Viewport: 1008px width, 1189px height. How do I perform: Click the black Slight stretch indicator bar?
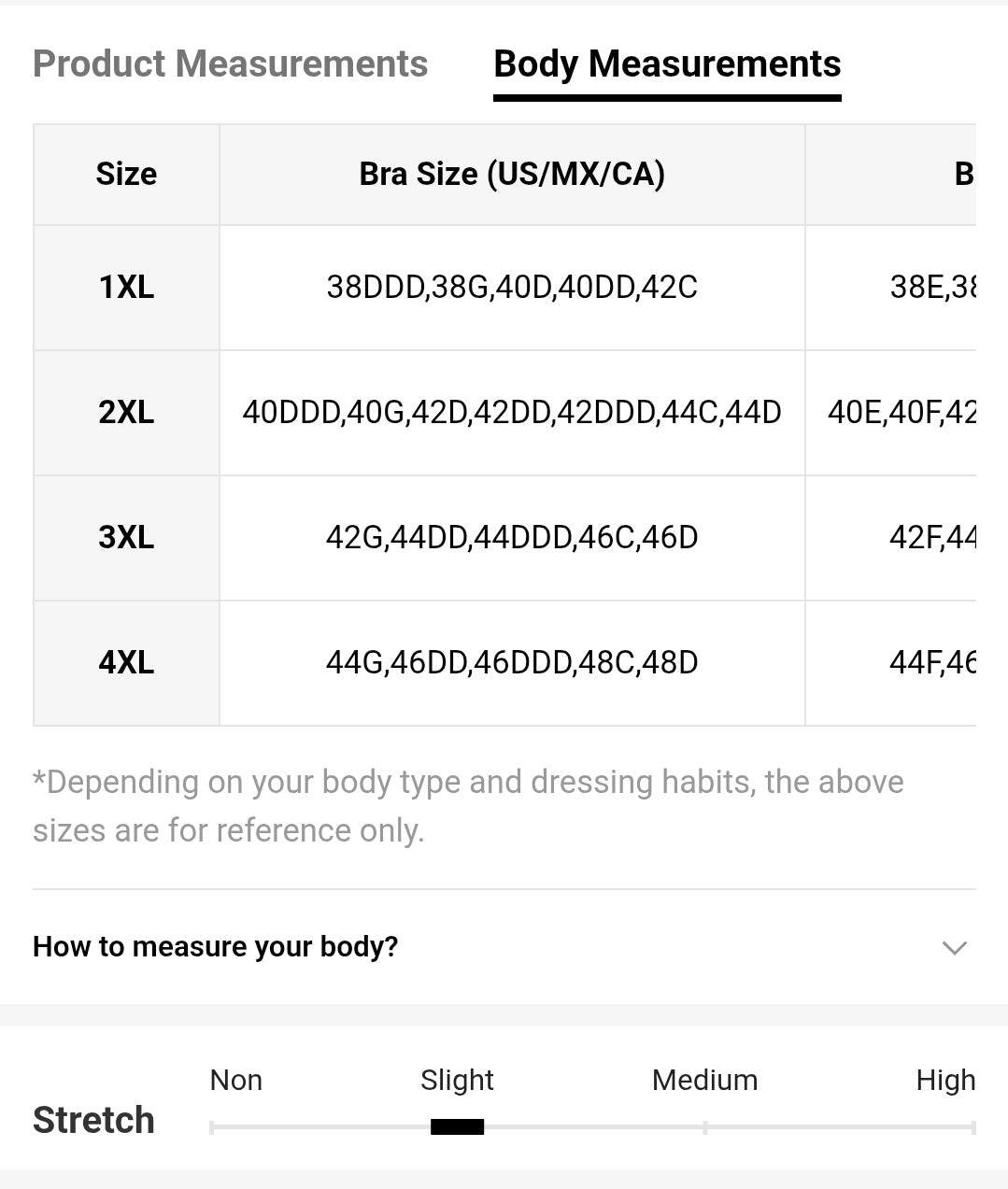[457, 1127]
